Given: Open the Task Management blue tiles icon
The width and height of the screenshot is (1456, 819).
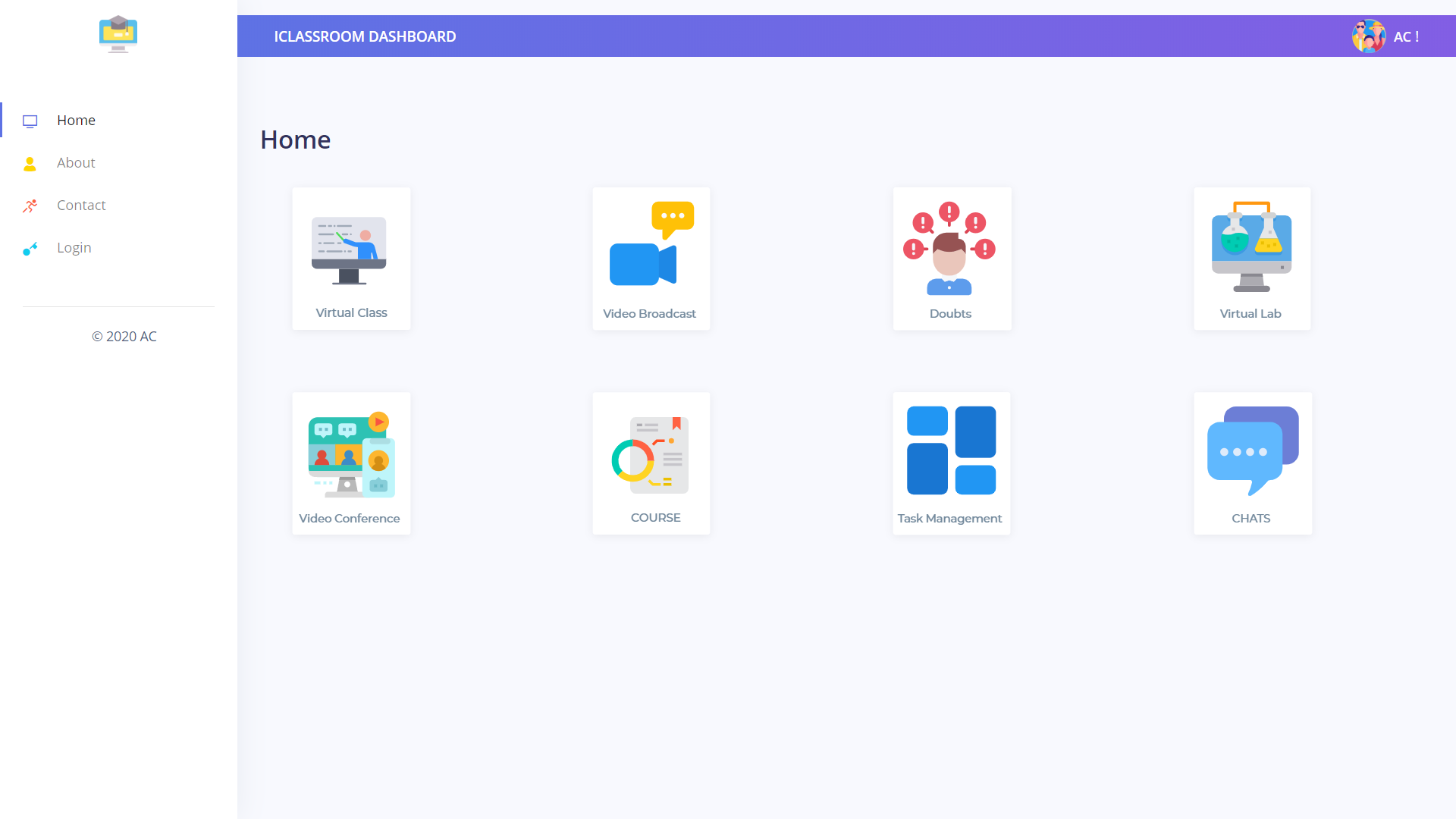Looking at the screenshot, I should [951, 450].
